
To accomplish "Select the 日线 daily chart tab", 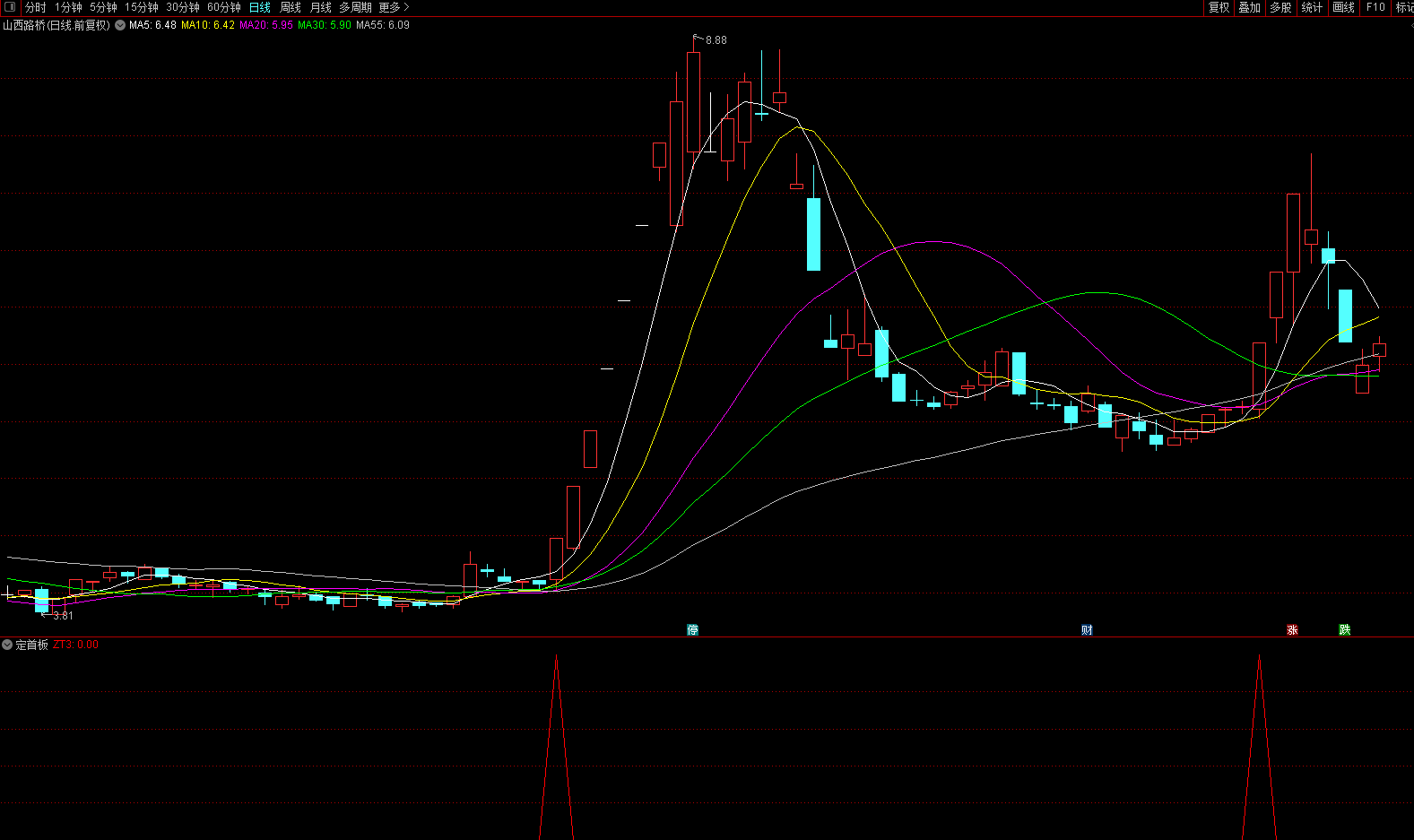I will pyautogui.click(x=260, y=7).
